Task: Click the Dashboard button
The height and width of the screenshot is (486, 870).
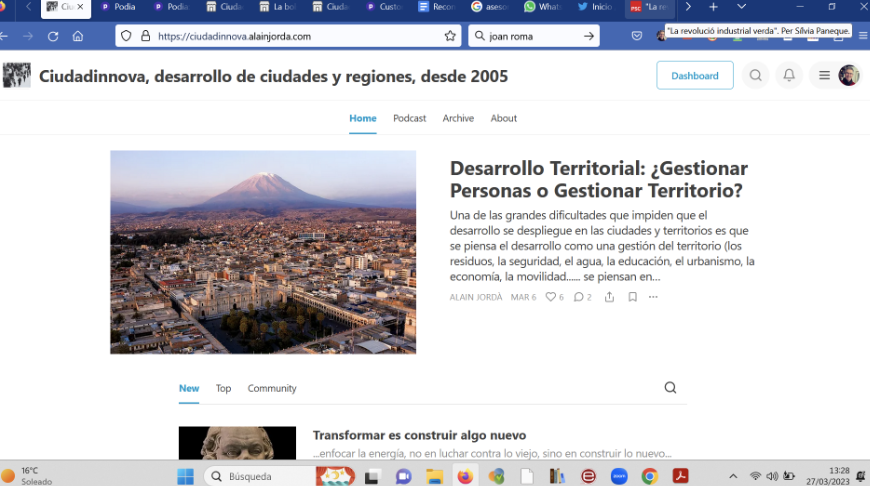Action: click(x=694, y=76)
